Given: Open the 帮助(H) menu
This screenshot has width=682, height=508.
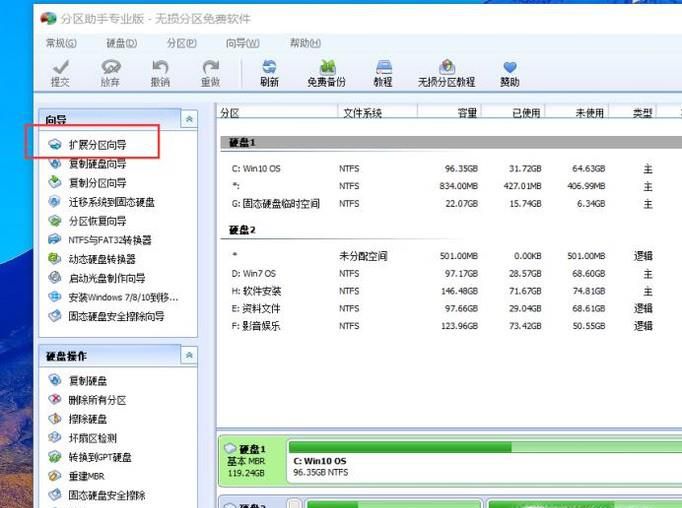Looking at the screenshot, I should point(305,43).
